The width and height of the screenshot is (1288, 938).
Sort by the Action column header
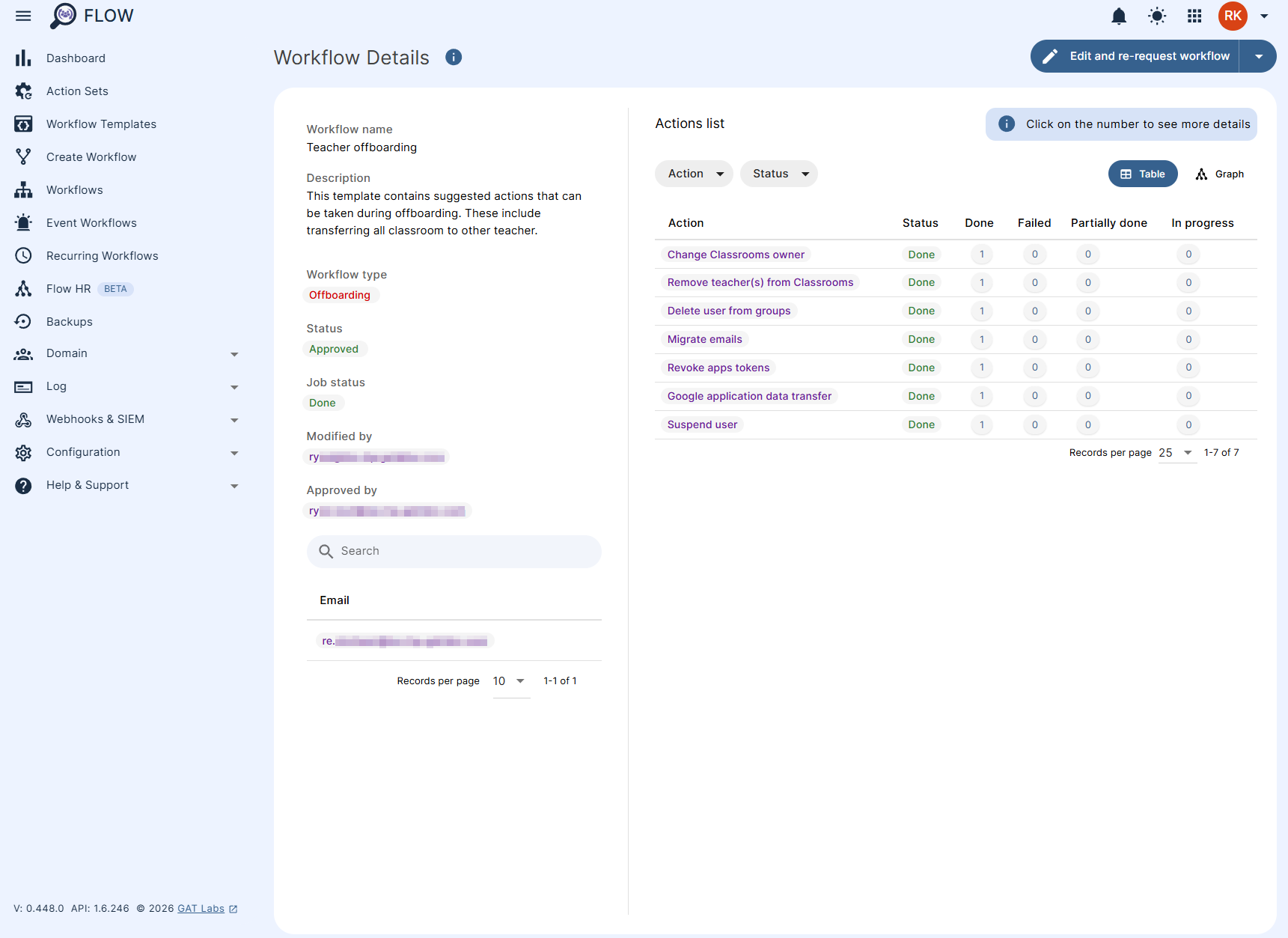coord(686,223)
